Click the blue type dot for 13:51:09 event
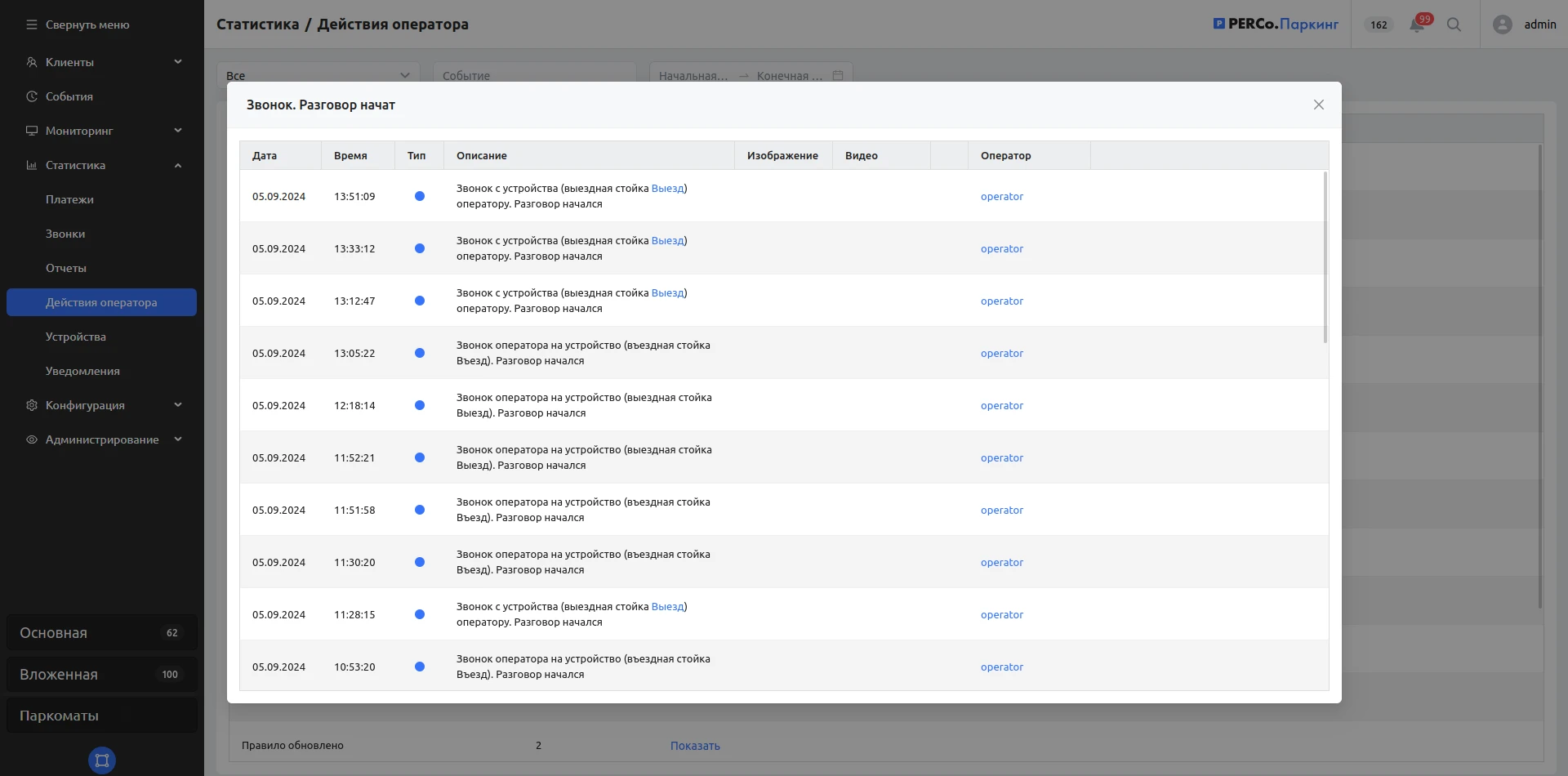The image size is (1568, 776). pyautogui.click(x=420, y=196)
